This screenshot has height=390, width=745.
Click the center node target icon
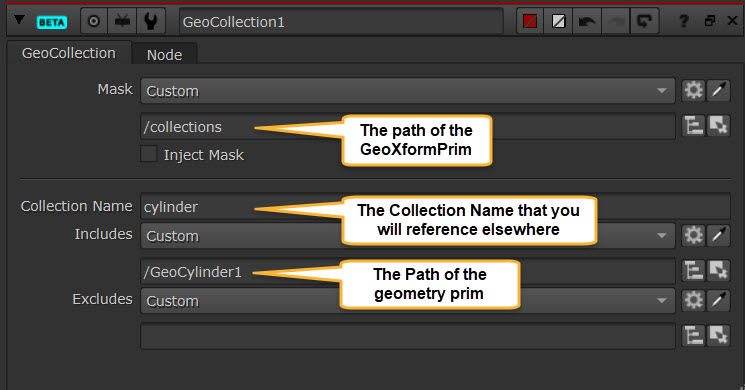[x=94, y=21]
